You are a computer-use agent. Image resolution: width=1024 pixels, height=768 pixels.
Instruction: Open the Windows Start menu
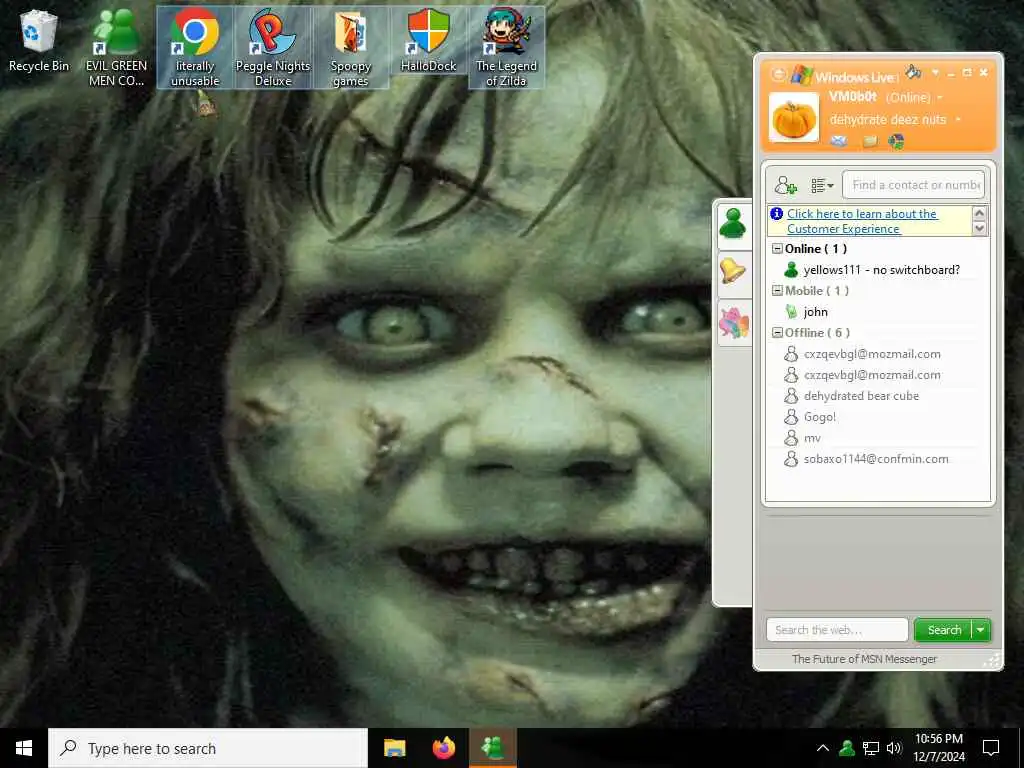pyautogui.click(x=24, y=748)
